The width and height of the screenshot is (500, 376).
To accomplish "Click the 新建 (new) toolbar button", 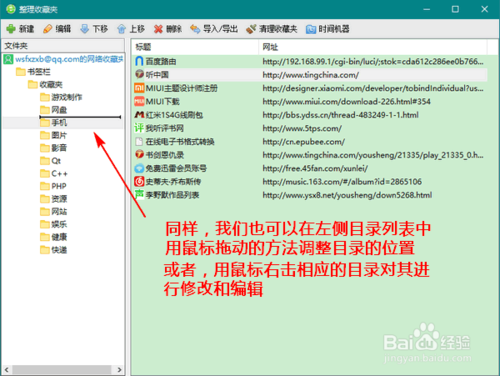I will 20,29.
